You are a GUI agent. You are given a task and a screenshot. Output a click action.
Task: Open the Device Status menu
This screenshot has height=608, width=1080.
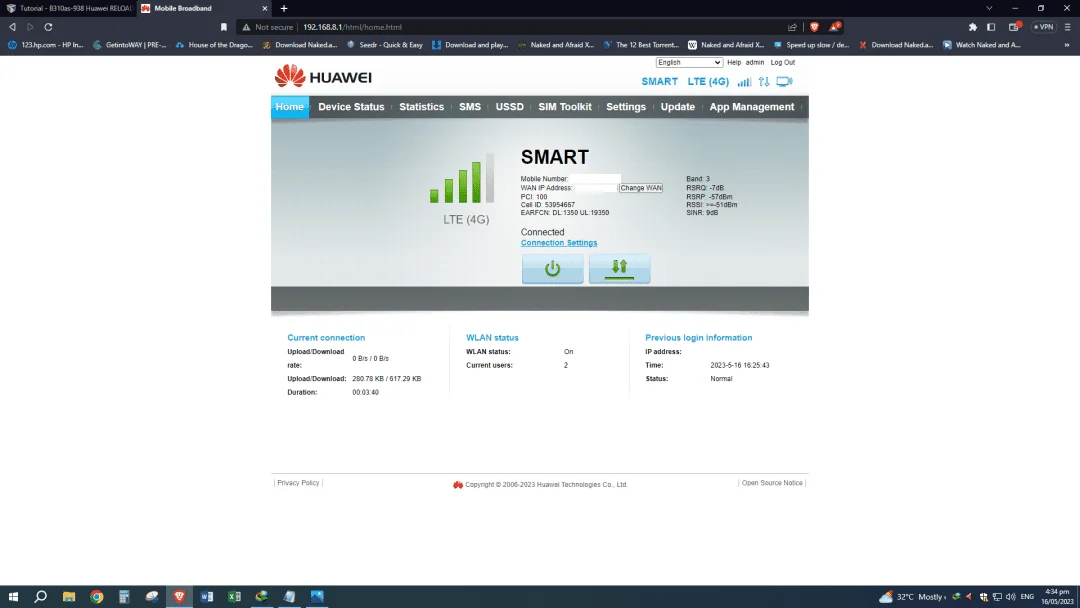point(351,107)
